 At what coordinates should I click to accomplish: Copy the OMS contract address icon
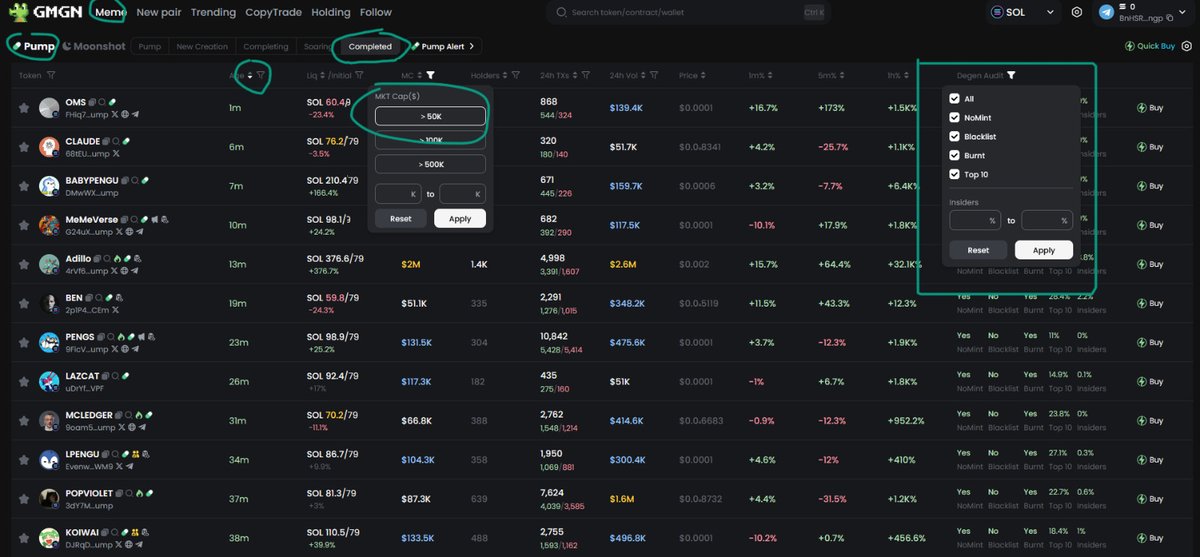(91, 102)
